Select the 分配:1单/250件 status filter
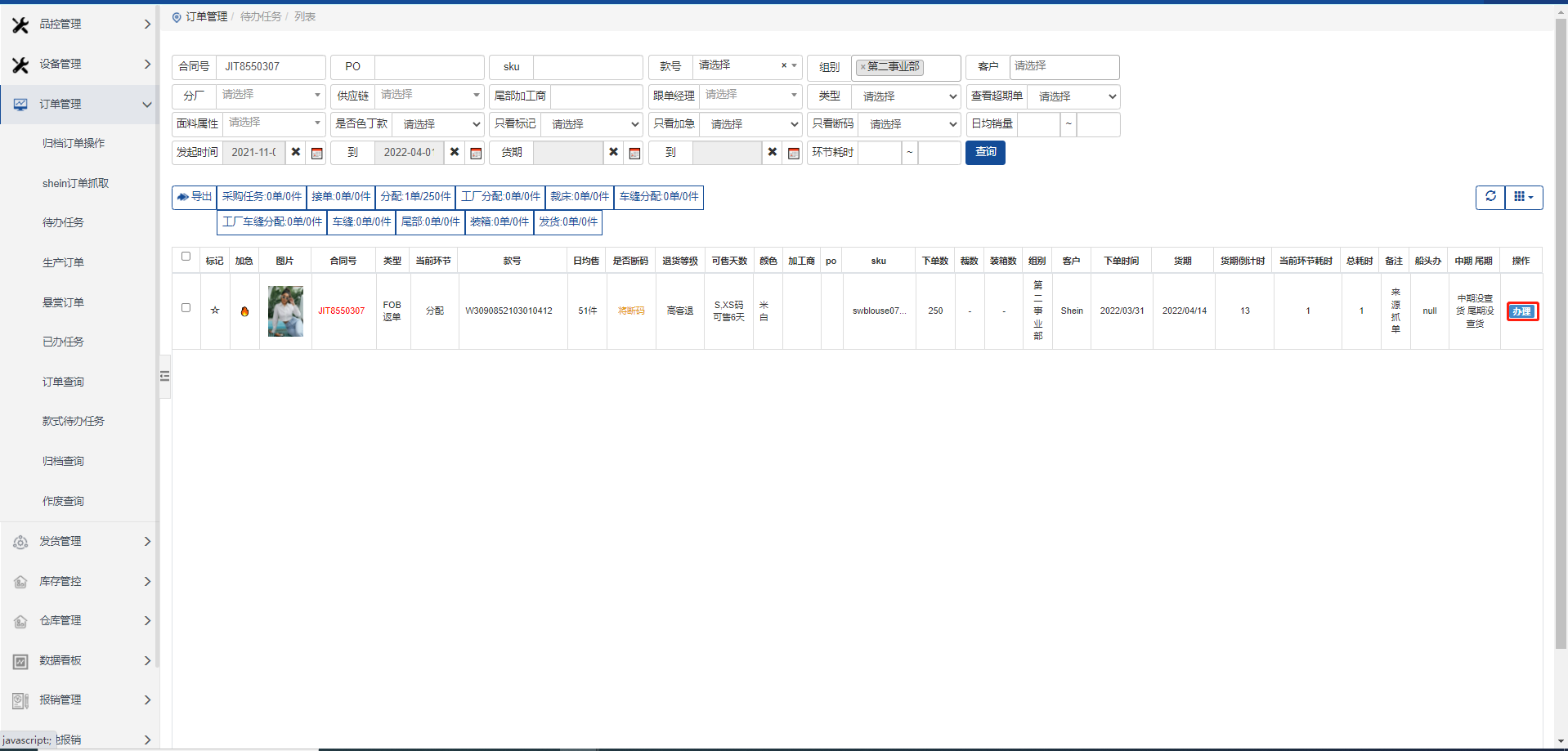 (x=415, y=197)
